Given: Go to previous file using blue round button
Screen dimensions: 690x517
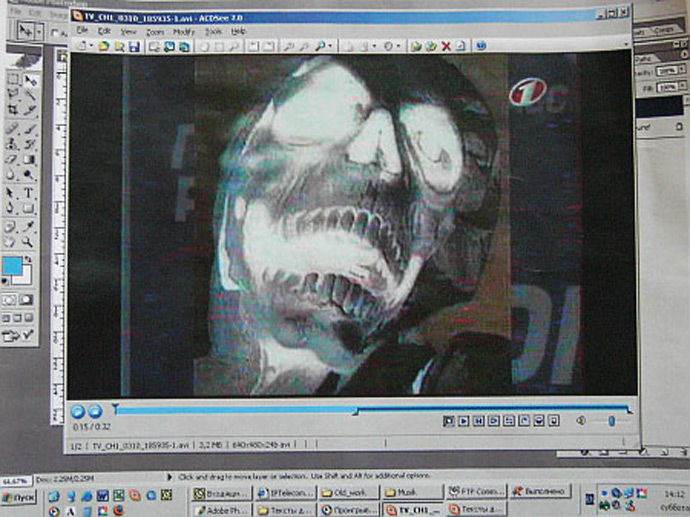Looking at the screenshot, I should click(77, 411).
